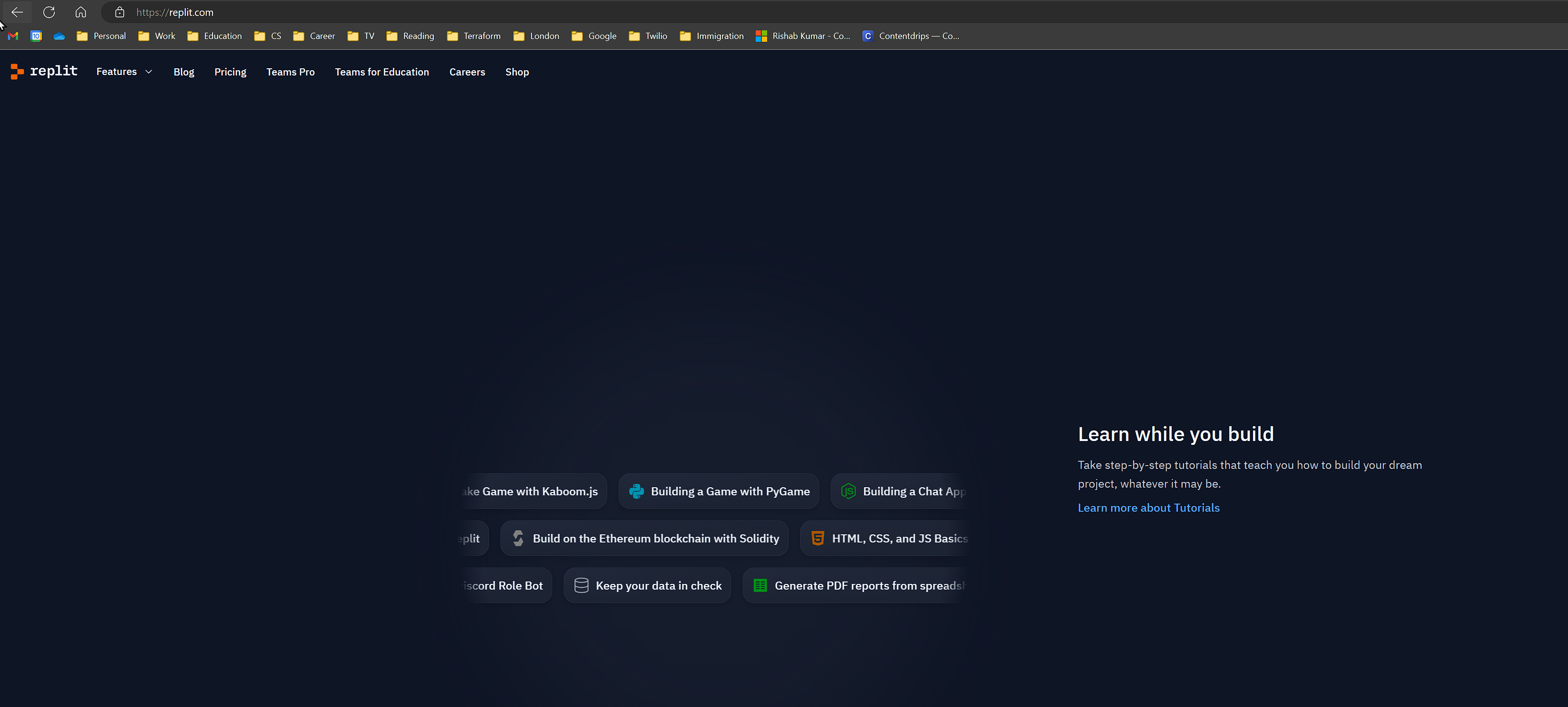Image resolution: width=1568 pixels, height=707 pixels.
Task: Click the Python icon on PyGame tutorial
Action: coord(636,491)
